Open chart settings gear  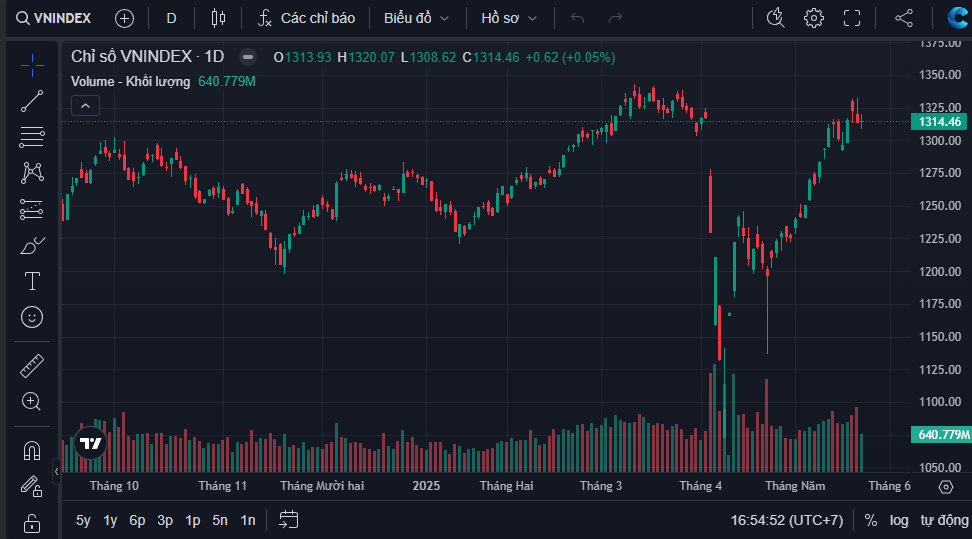pyautogui.click(x=814, y=19)
